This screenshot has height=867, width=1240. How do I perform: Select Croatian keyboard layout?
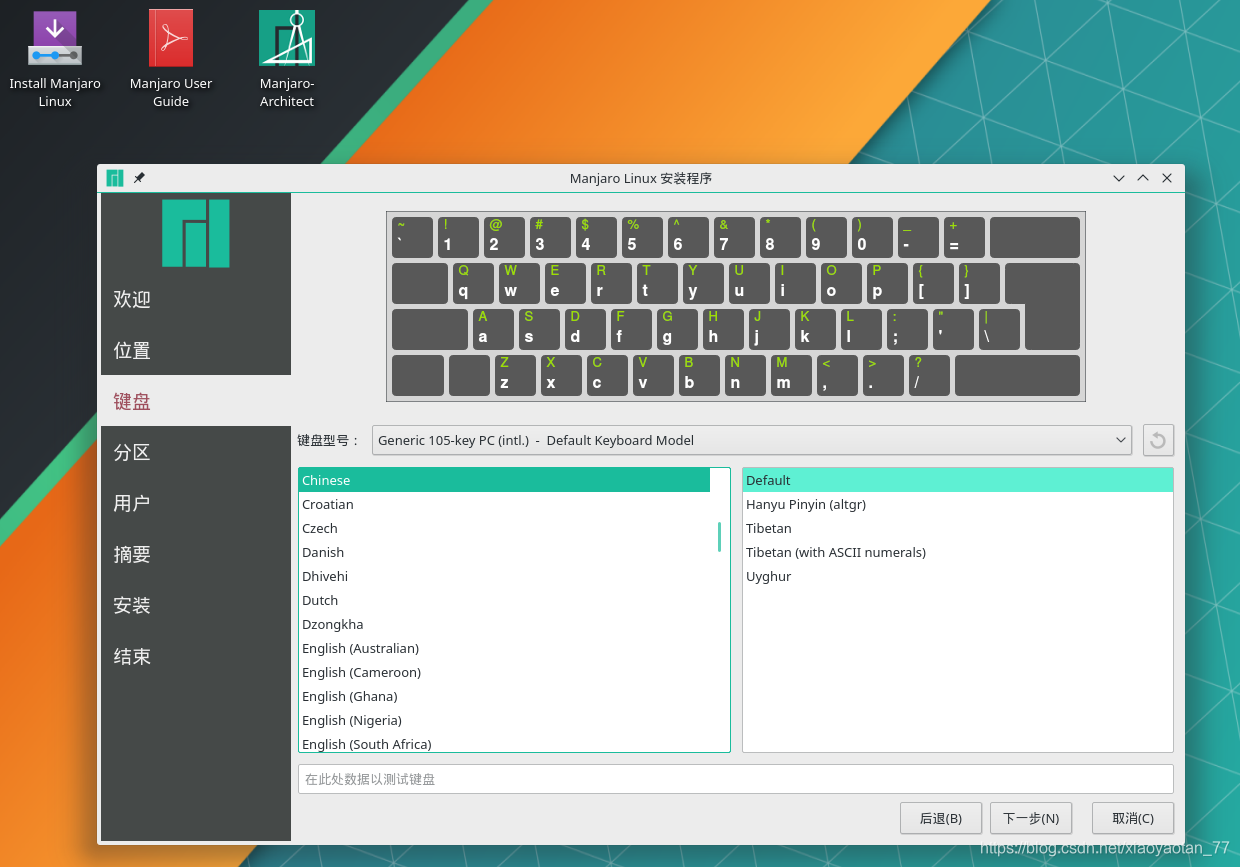coord(504,504)
